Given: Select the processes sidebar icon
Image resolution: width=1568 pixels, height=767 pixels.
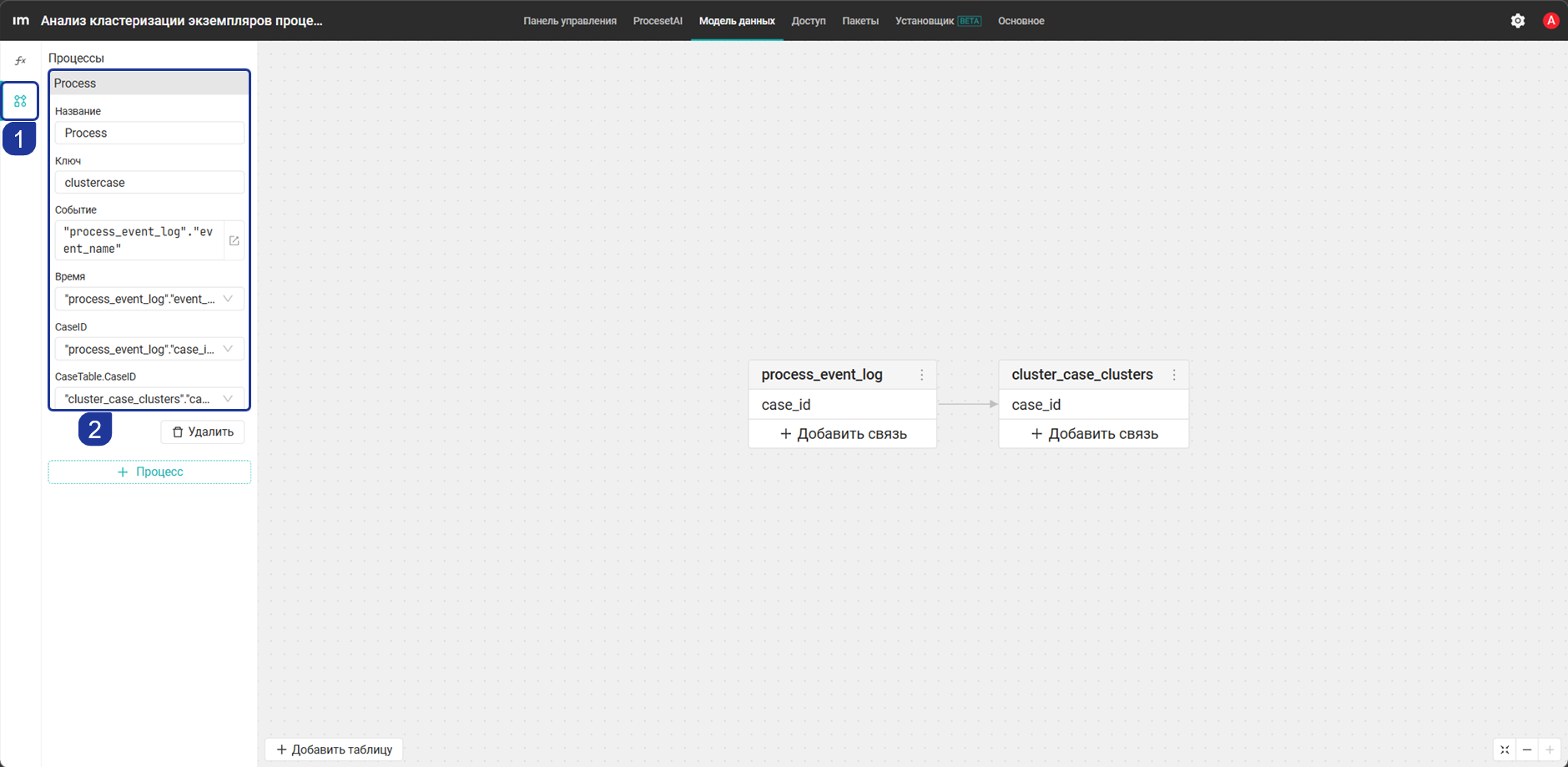Looking at the screenshot, I should tap(20, 101).
